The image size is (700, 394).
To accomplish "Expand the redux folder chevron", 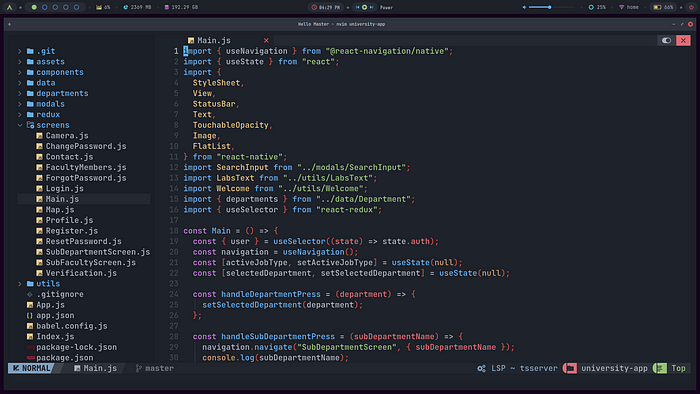I will 20,115.
